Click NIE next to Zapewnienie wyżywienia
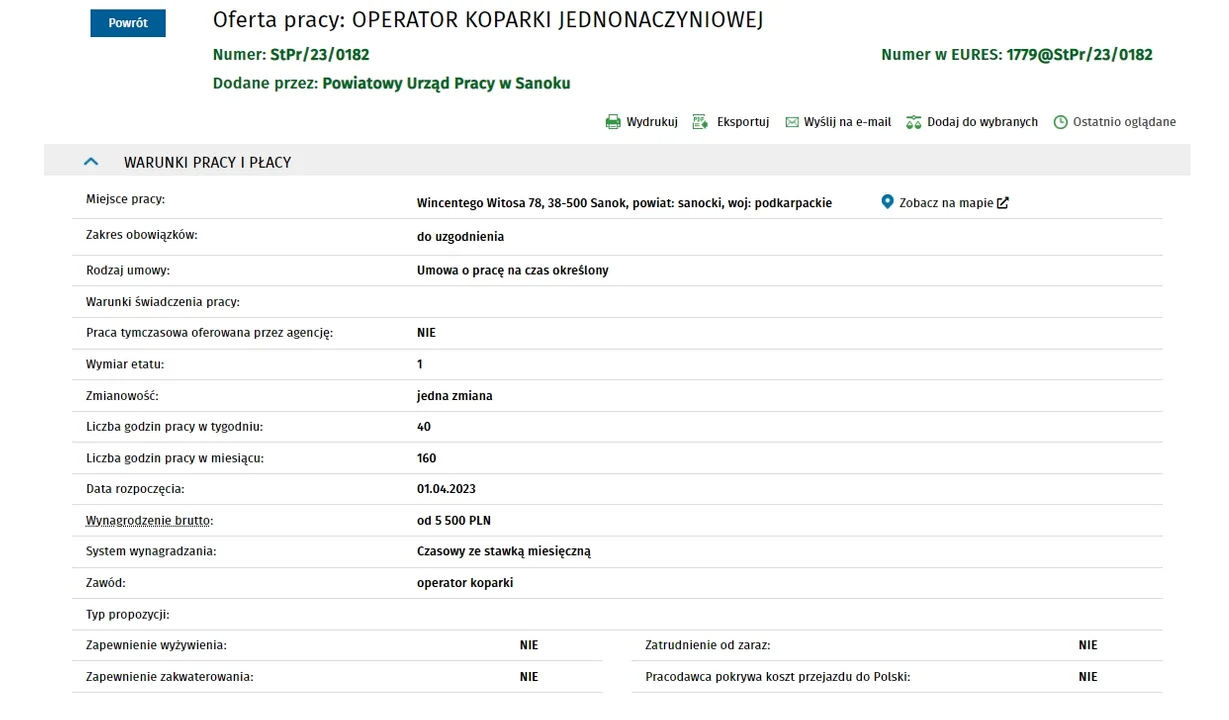1229x720 pixels. point(529,646)
